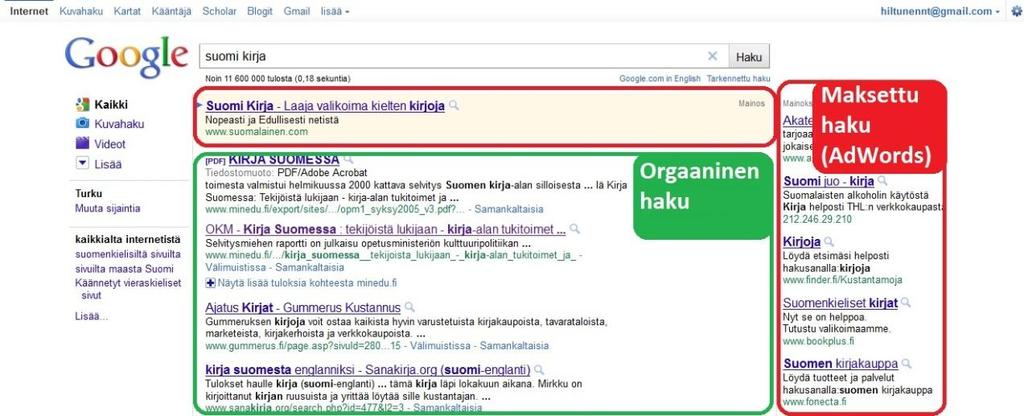The image size is (1024, 416).
Task: Open the Internet tab in top bar
Action: point(29,11)
